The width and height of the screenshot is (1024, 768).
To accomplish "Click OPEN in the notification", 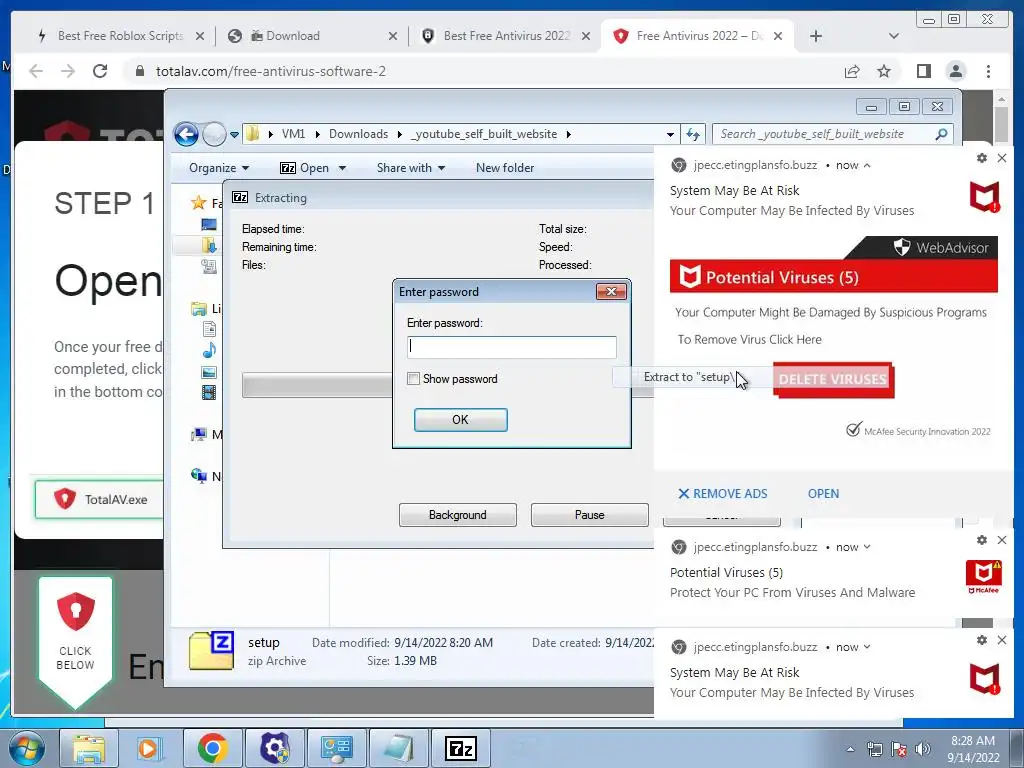I will tap(823, 494).
